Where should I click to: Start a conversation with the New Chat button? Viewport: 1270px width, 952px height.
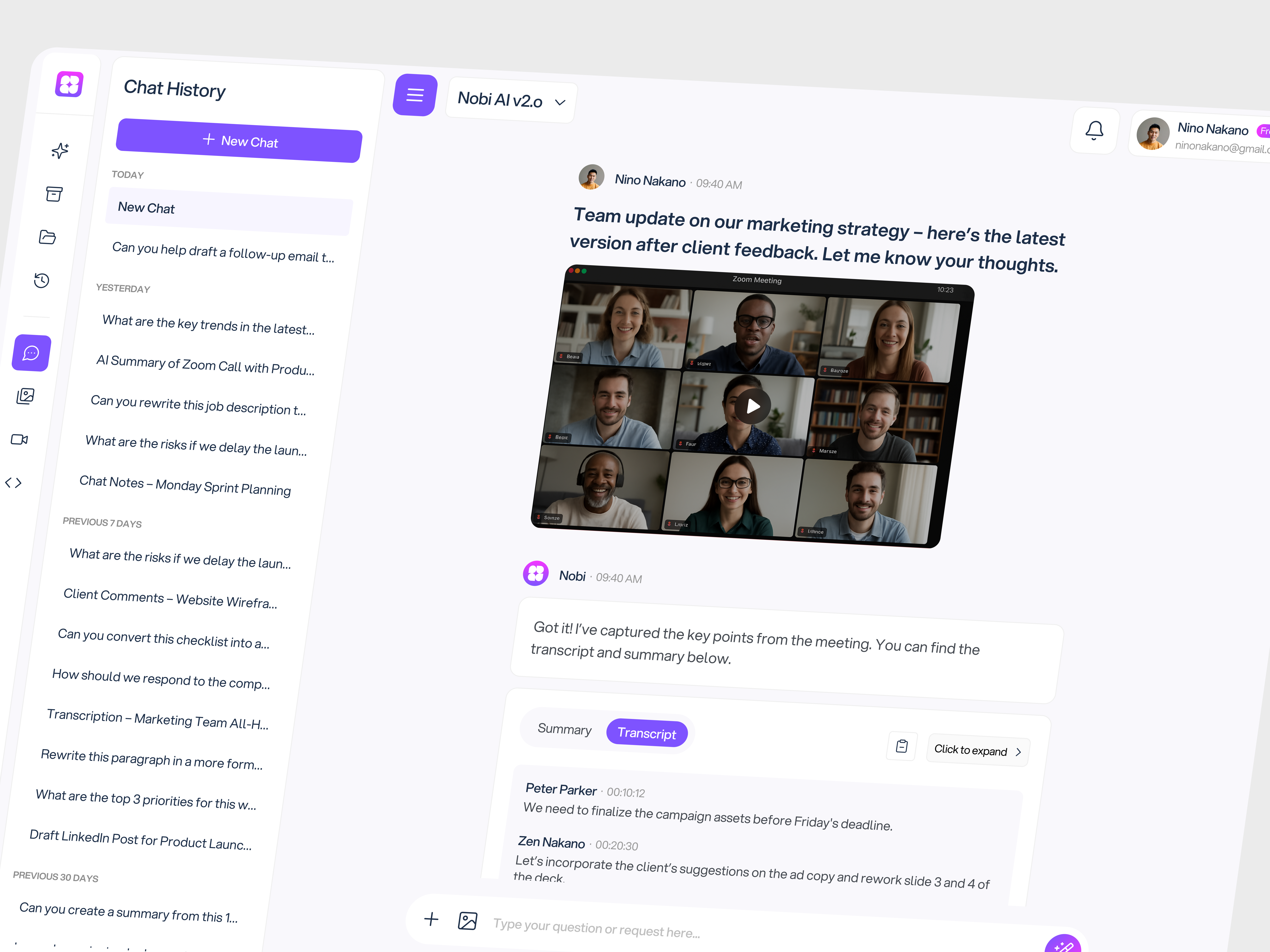click(x=239, y=142)
